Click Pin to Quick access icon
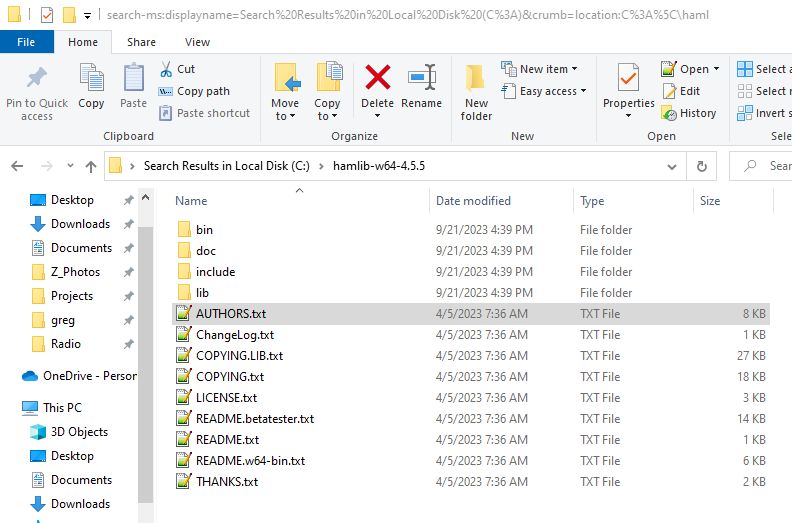Image resolution: width=792 pixels, height=523 pixels. 37,78
